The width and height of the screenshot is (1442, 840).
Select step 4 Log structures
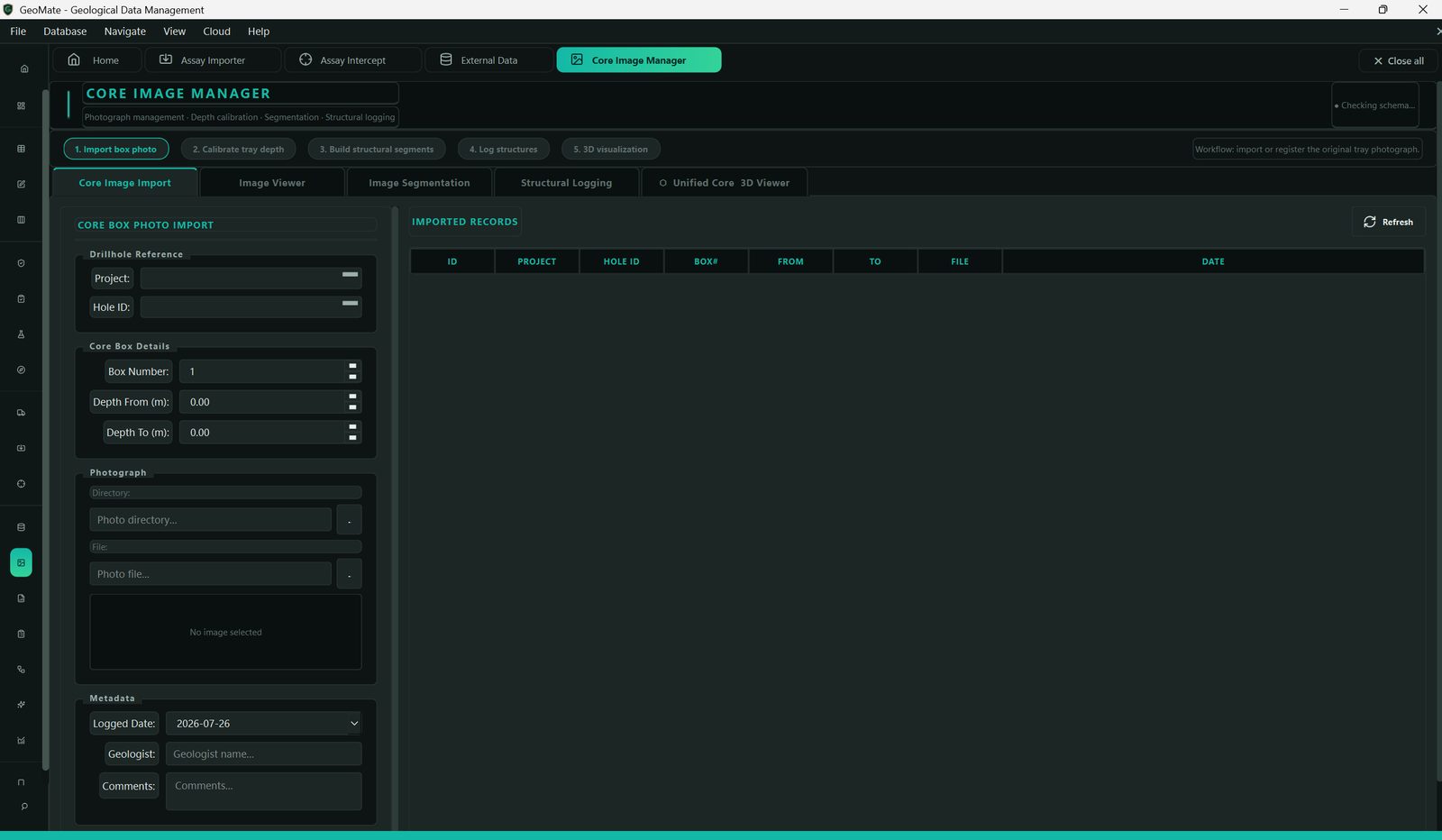pos(503,150)
